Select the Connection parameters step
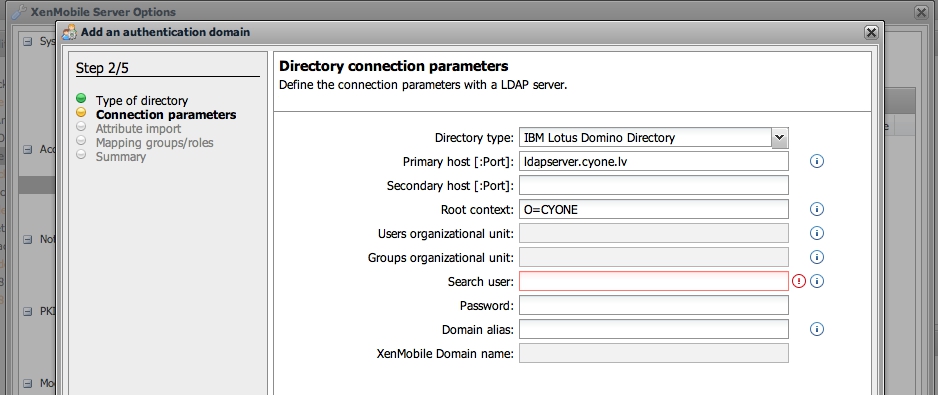The image size is (938, 395). pos(166,114)
